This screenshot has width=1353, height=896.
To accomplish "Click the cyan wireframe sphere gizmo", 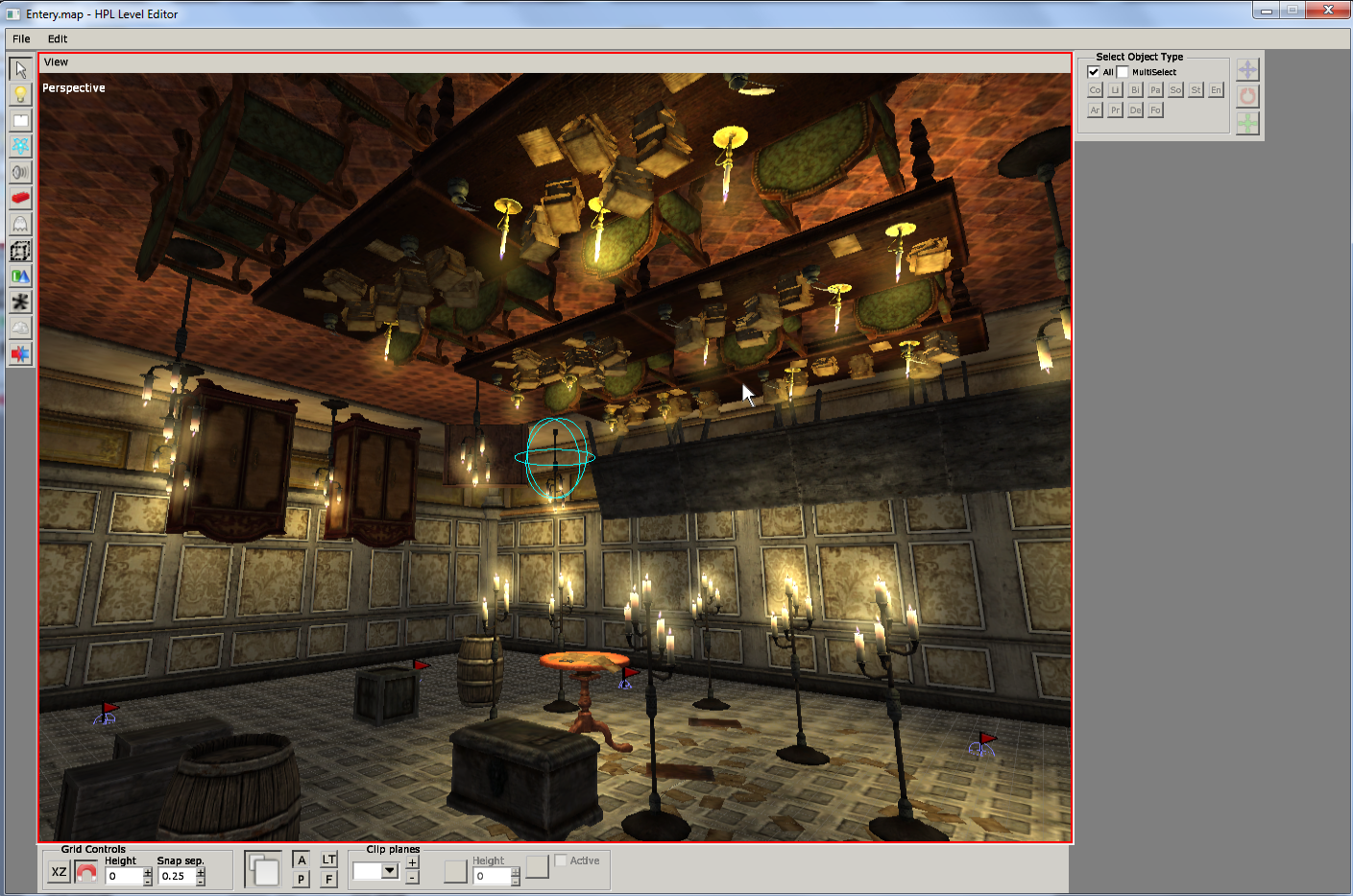I will pos(555,457).
